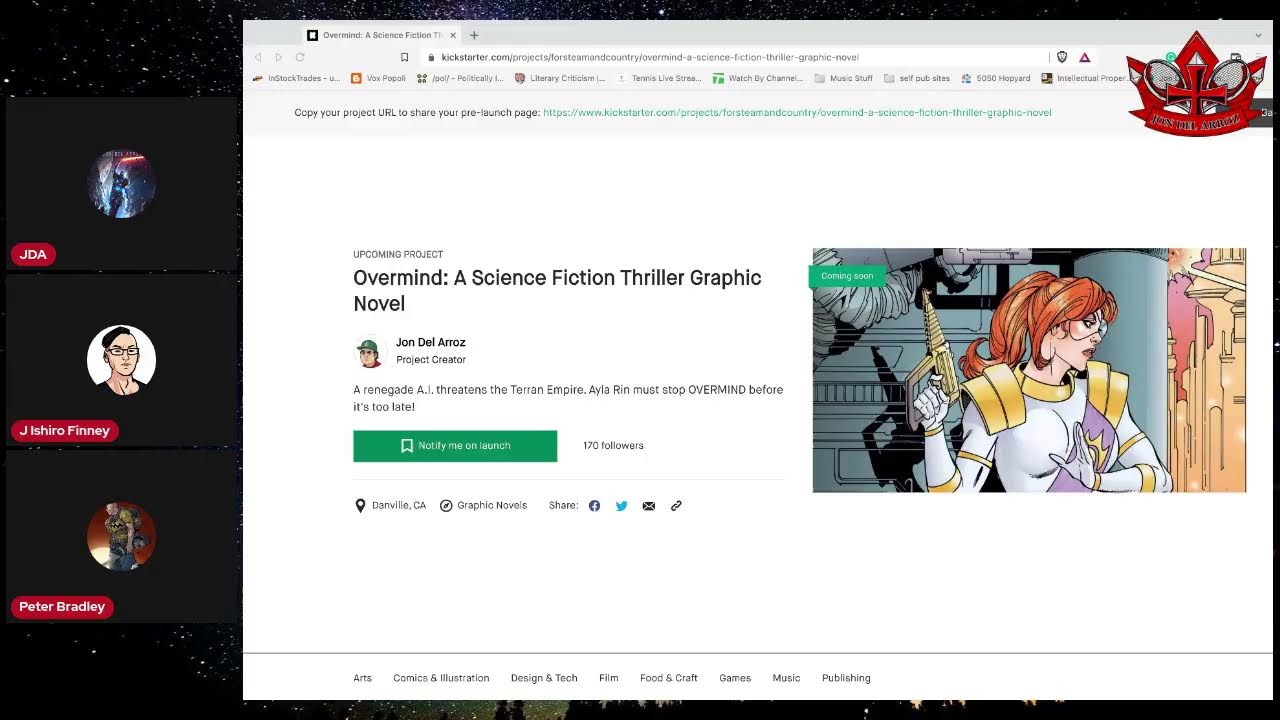Viewport: 1280px width, 720px height.
Task: Open the copied pre-launch project URL link
Action: click(x=797, y=113)
